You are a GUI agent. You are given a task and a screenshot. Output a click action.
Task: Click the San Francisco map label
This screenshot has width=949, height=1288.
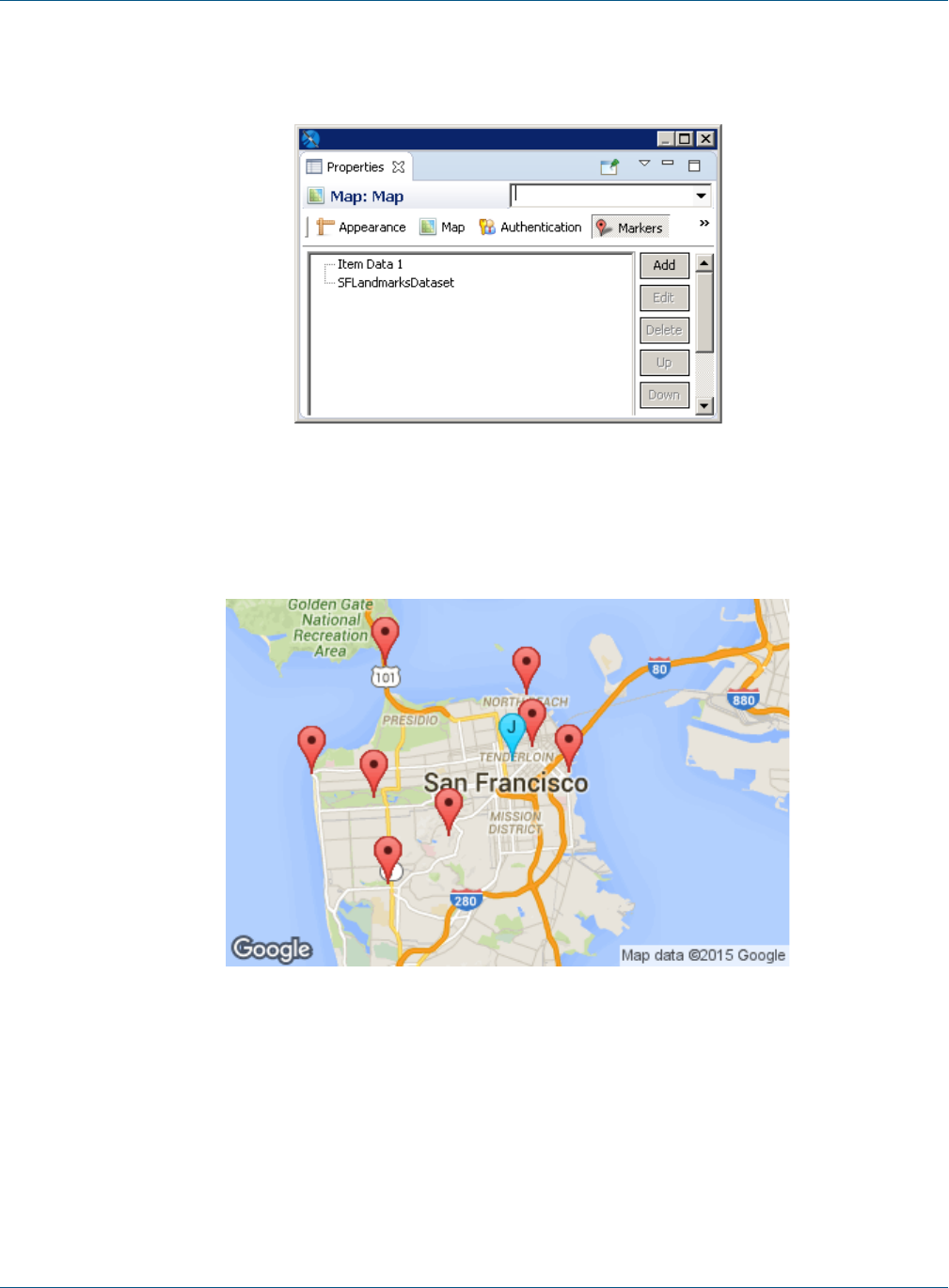coord(506,783)
